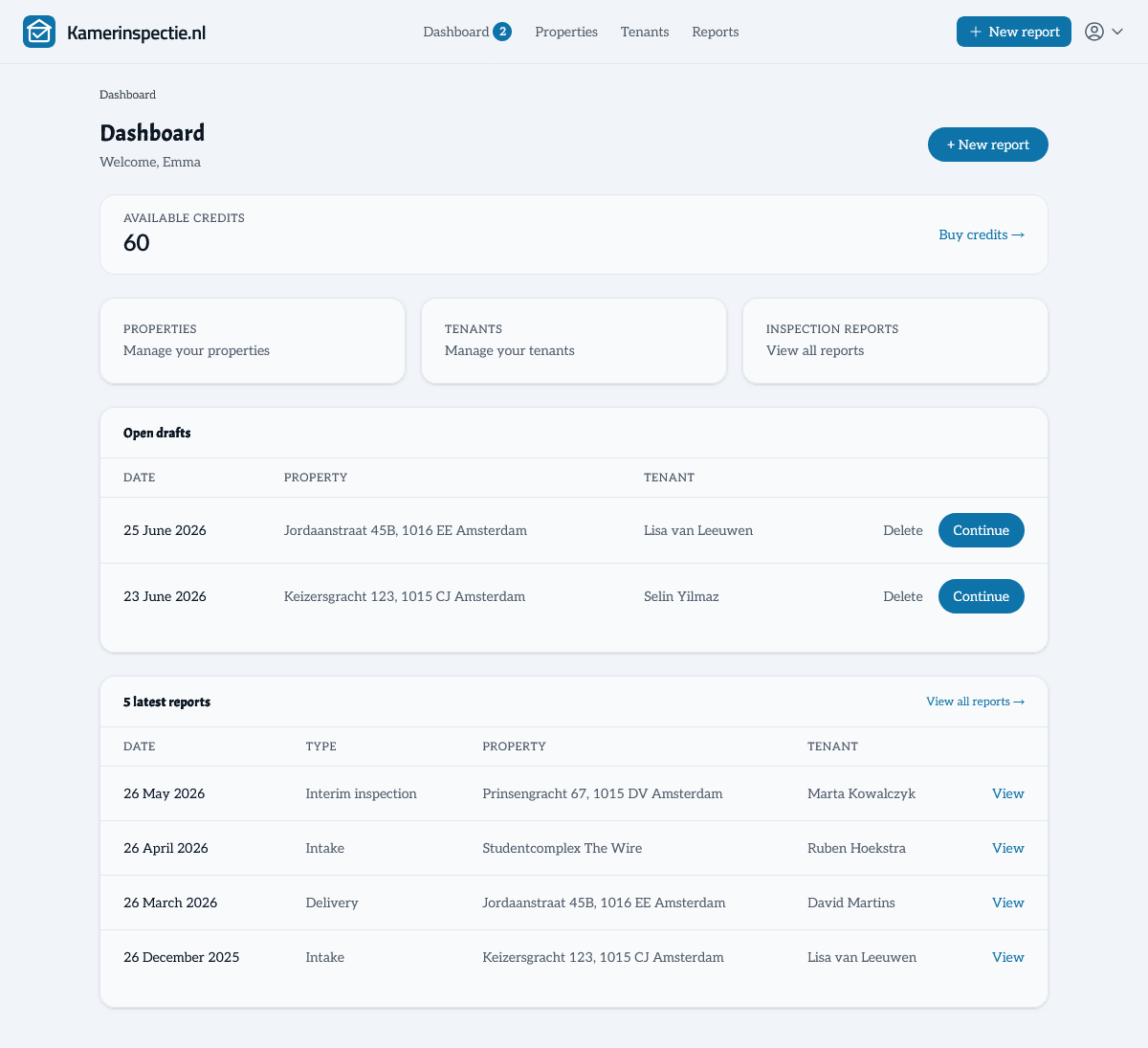Image resolution: width=1148 pixels, height=1048 pixels.
Task: Click the 26 April 2026 report date
Action: 166,848
